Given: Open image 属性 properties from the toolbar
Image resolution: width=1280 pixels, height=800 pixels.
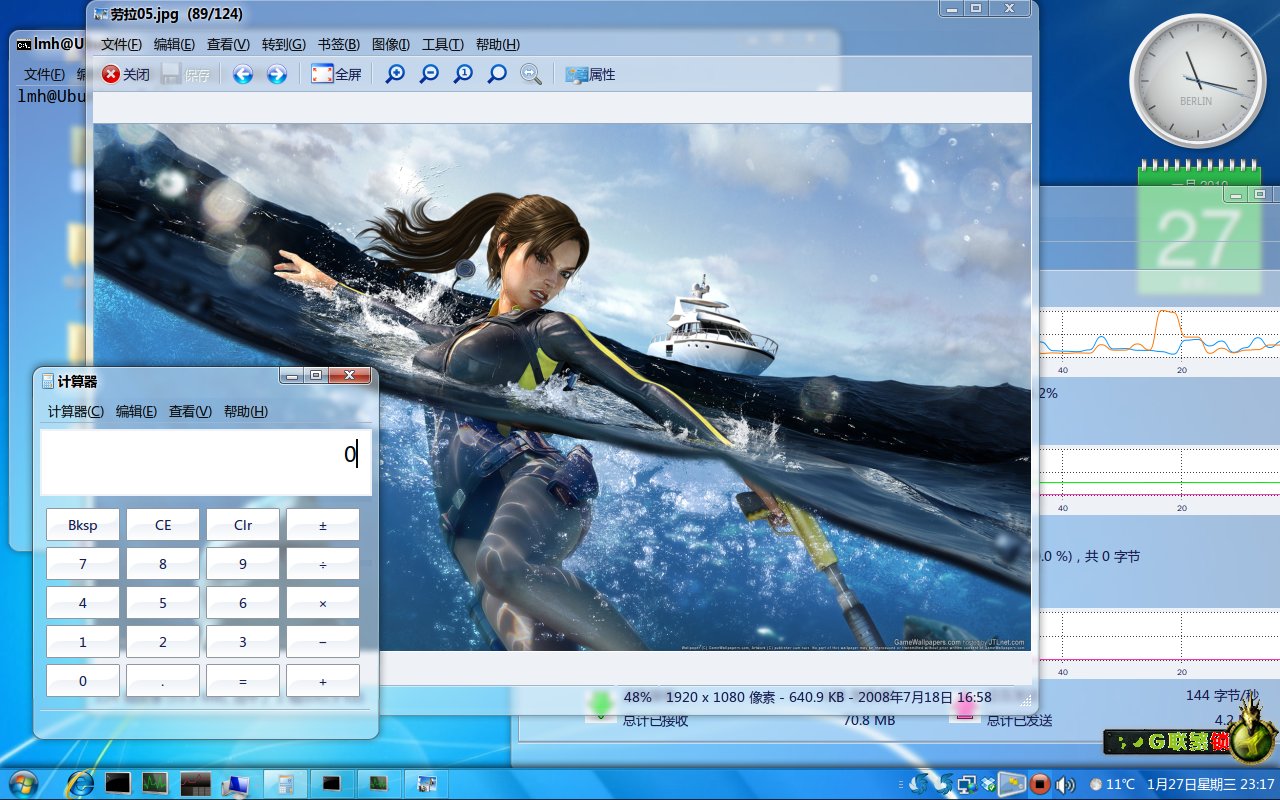Looking at the screenshot, I should click(590, 74).
